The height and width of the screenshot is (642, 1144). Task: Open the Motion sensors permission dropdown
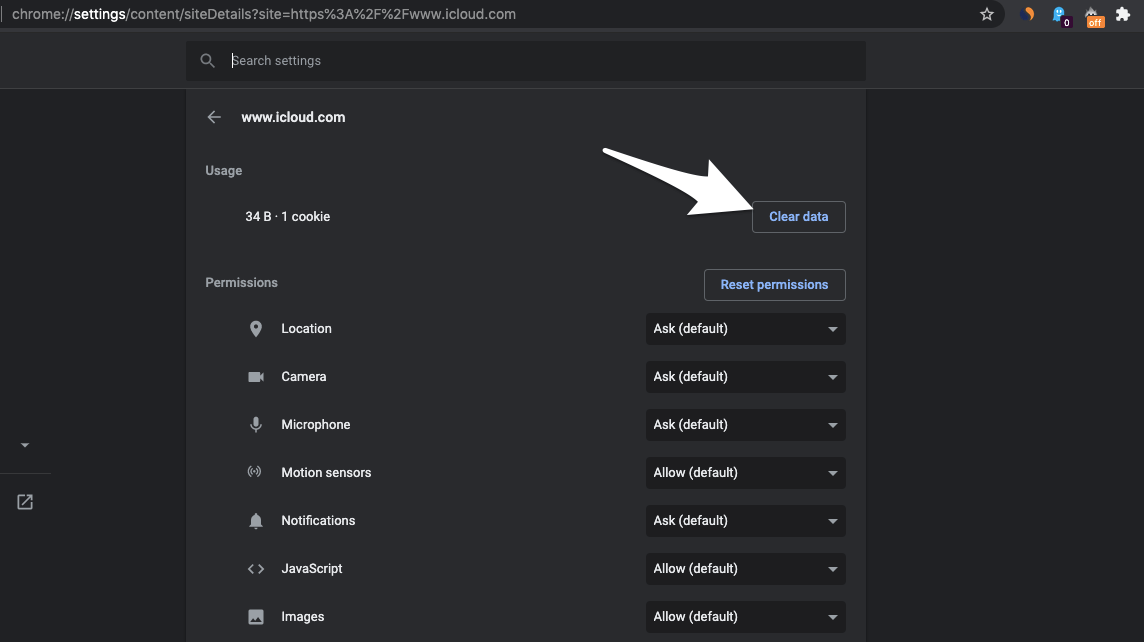[746, 473]
